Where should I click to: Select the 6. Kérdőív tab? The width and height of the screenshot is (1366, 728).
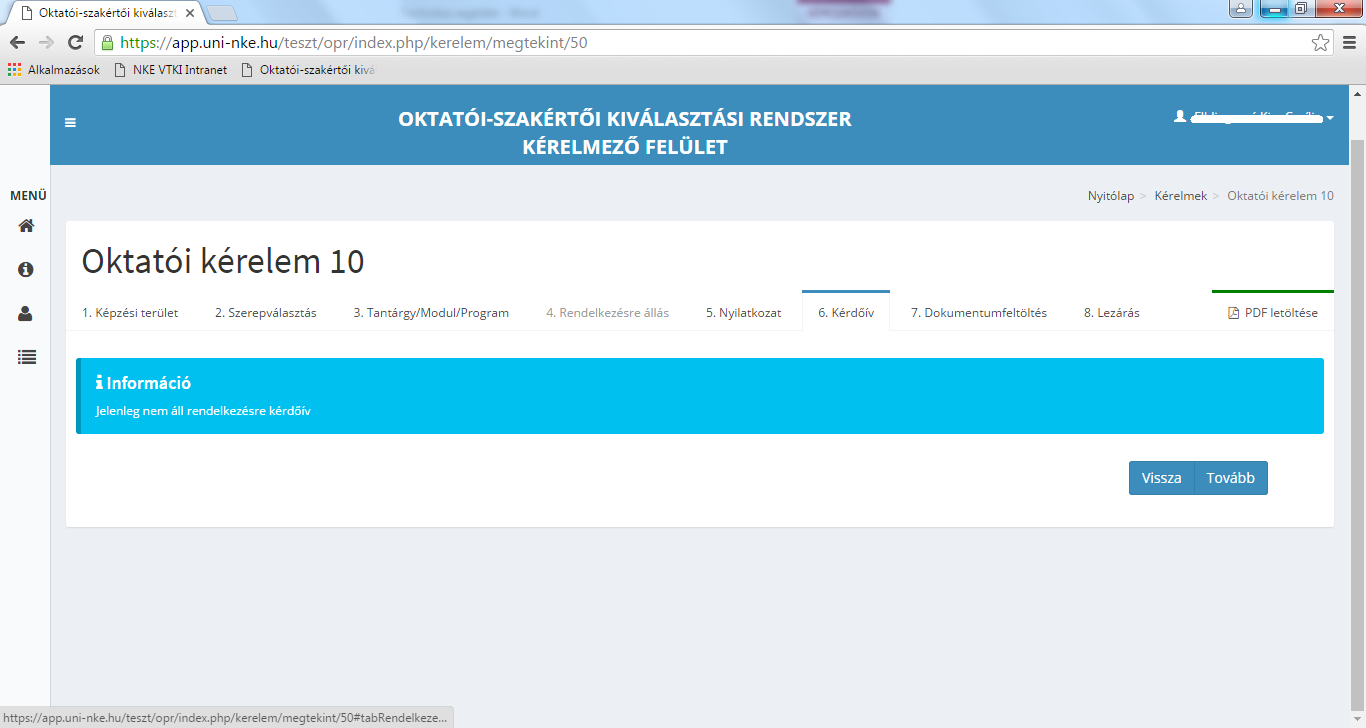[x=846, y=313]
